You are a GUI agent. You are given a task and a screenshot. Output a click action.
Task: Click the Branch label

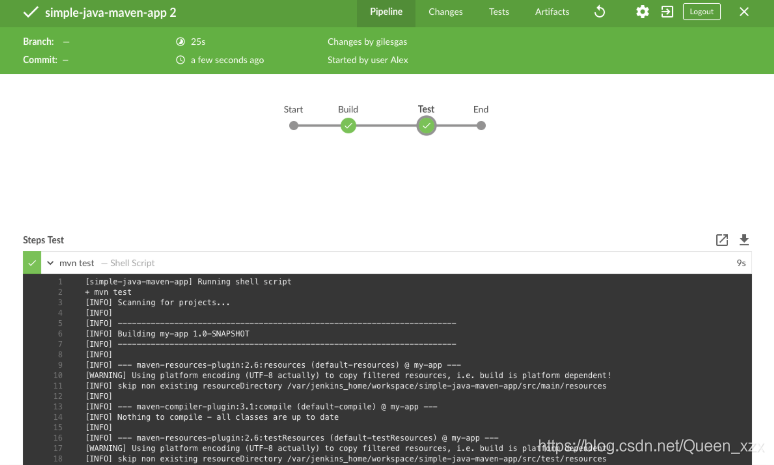[39, 41]
